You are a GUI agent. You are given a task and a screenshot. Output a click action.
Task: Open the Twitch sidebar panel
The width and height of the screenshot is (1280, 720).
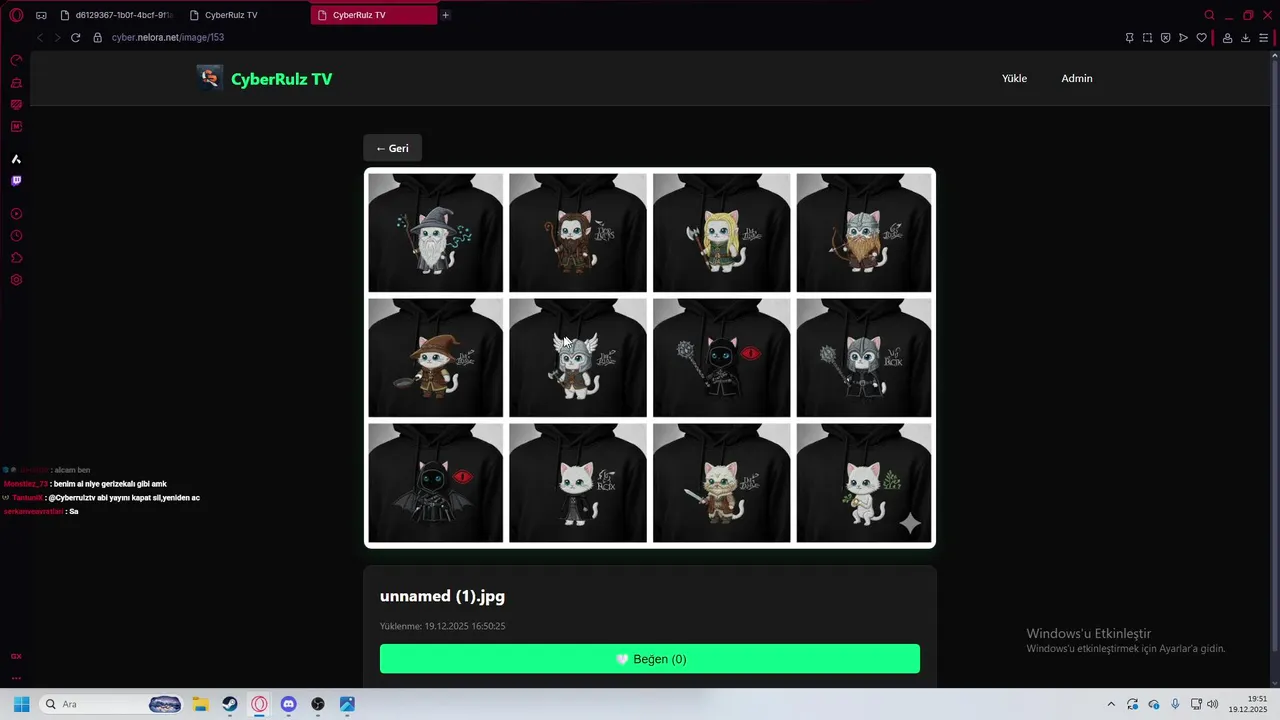point(16,181)
